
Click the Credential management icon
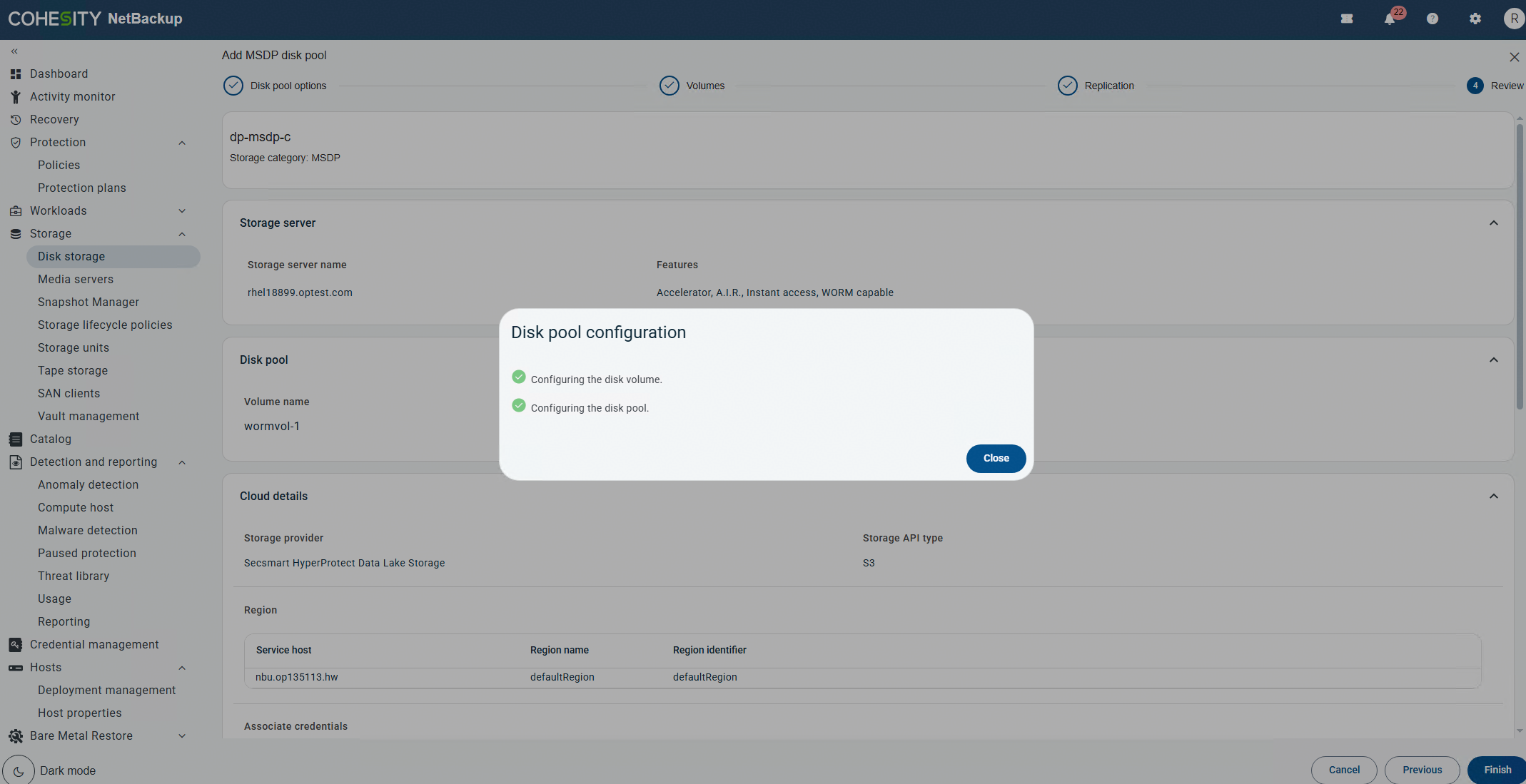click(16, 645)
